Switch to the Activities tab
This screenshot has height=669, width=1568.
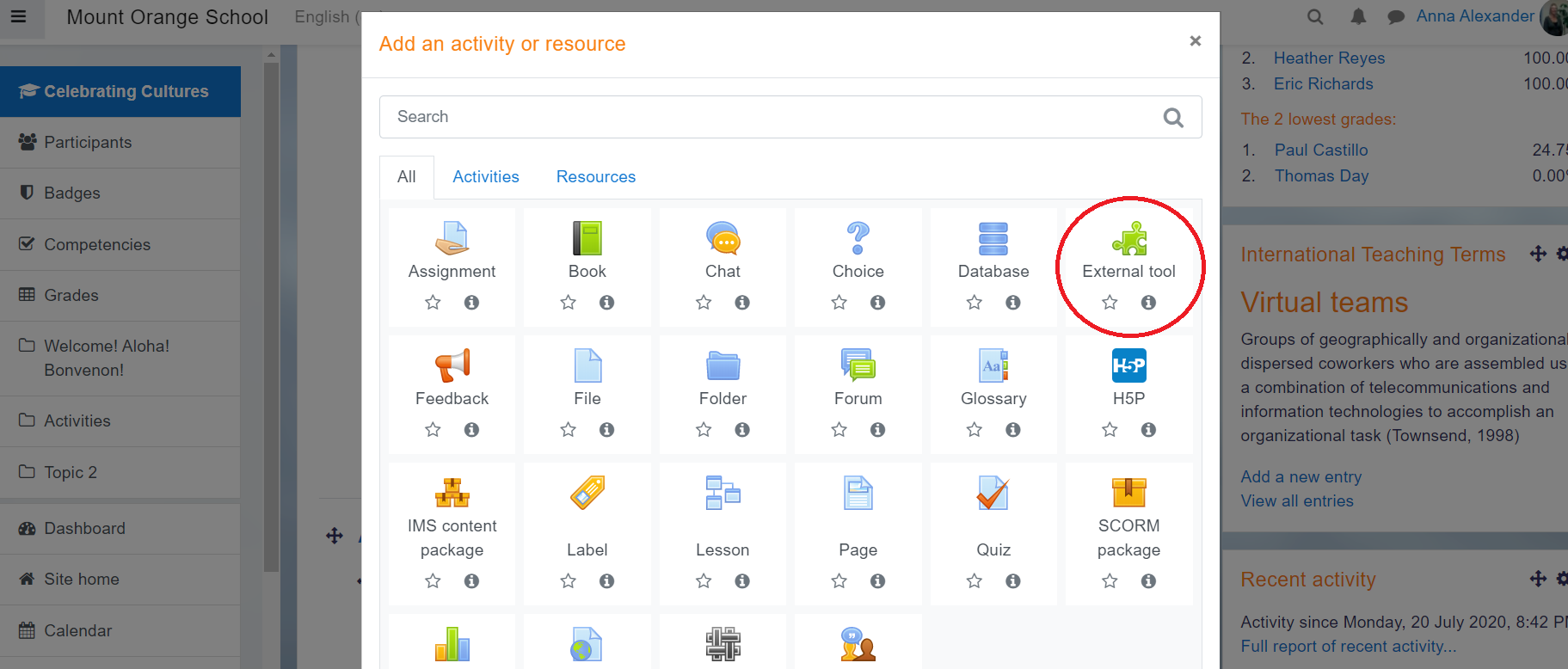click(x=486, y=176)
